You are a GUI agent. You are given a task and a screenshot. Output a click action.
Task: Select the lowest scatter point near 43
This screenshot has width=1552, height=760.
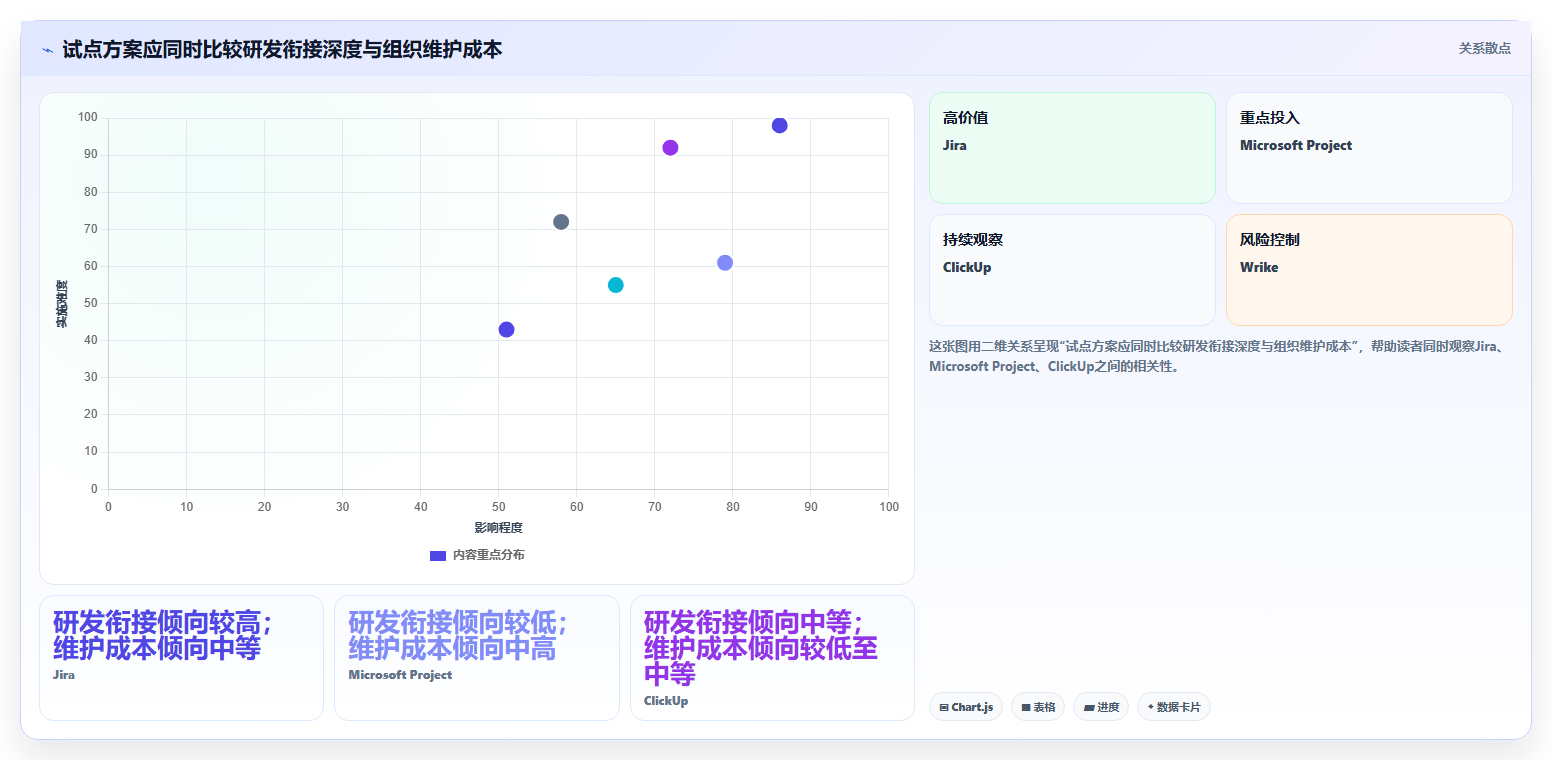506,330
